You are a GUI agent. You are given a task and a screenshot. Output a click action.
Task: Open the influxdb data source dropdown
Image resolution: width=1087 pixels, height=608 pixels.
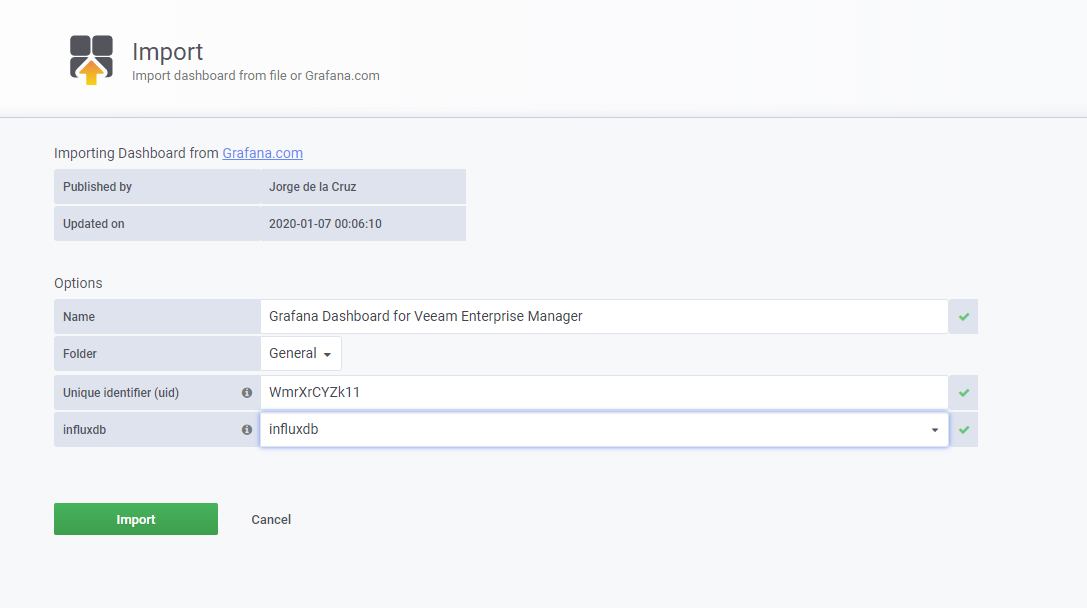point(604,429)
